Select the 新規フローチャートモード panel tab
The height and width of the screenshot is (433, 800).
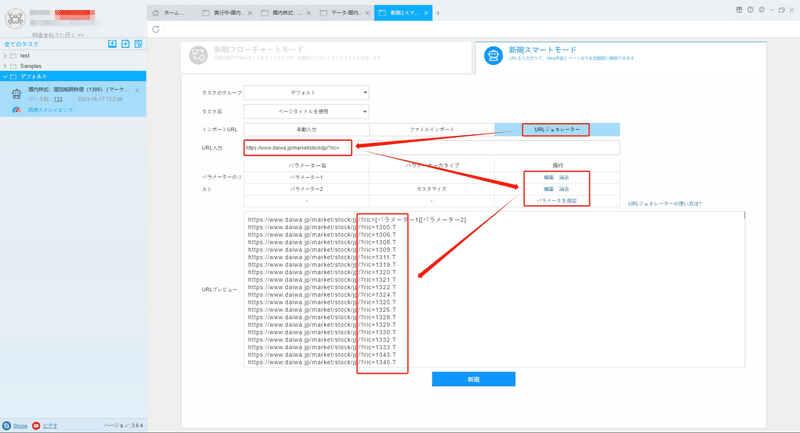coord(326,56)
